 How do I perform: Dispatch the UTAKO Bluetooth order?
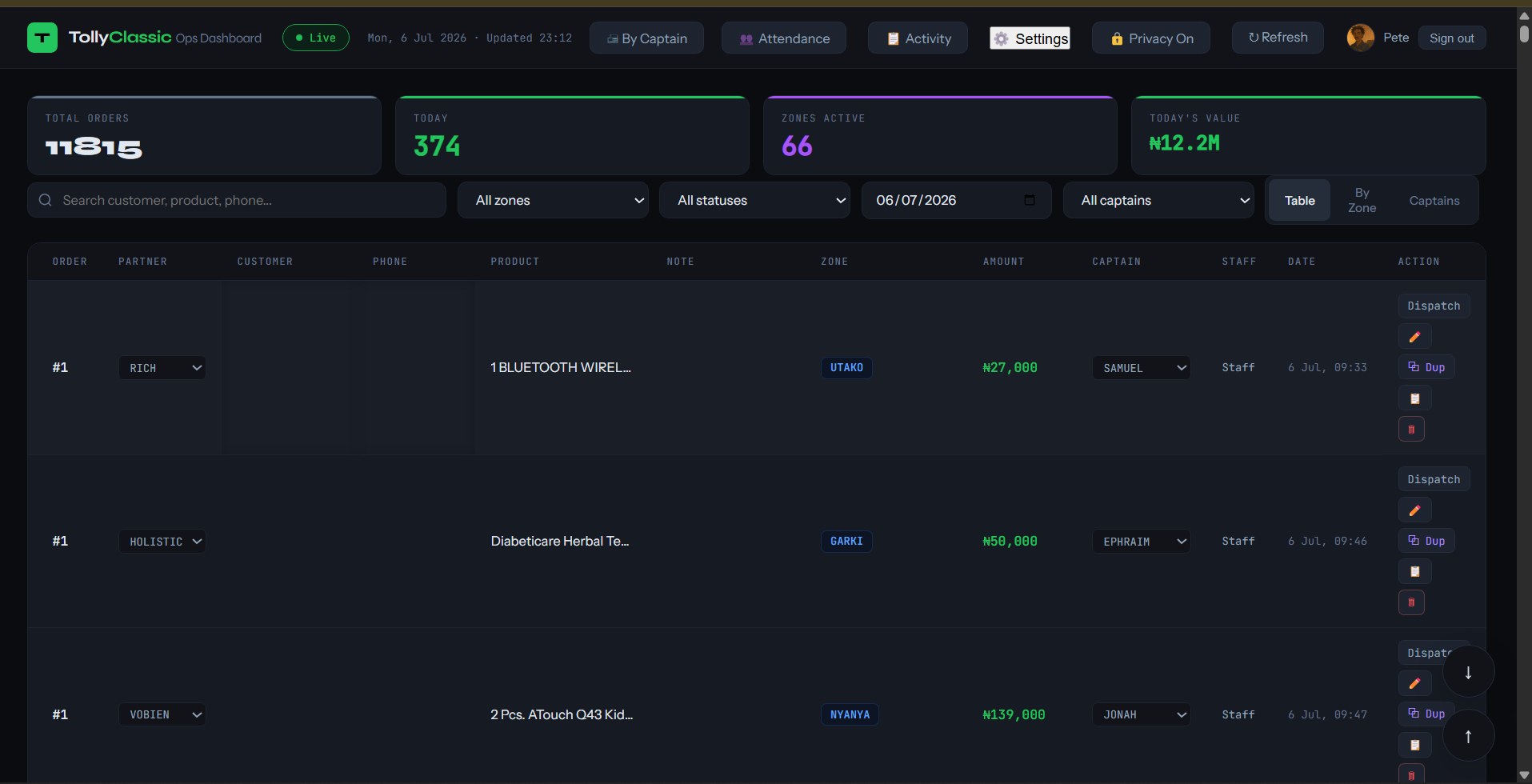(1434, 306)
